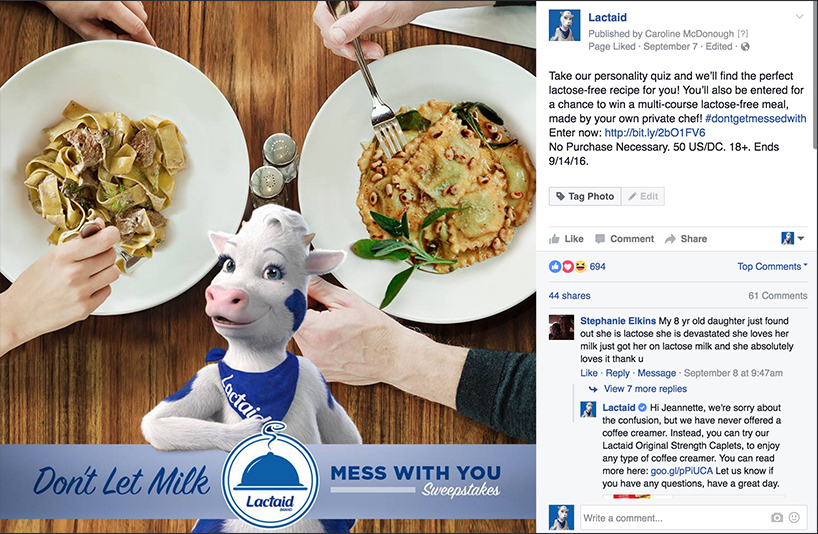Click the #dontgetmessedwith hashtag

755,118
